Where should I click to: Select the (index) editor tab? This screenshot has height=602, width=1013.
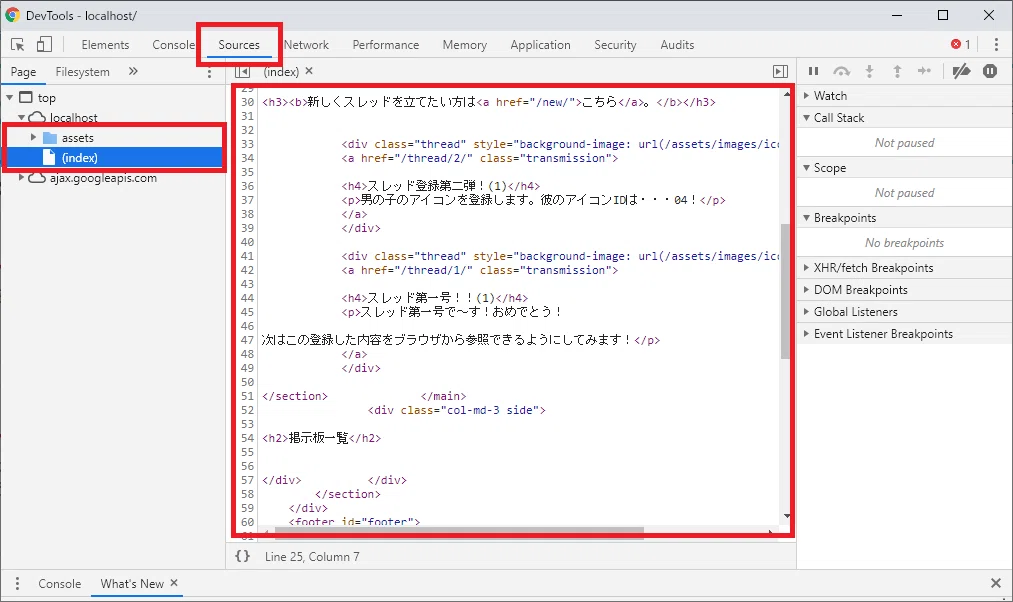point(281,72)
